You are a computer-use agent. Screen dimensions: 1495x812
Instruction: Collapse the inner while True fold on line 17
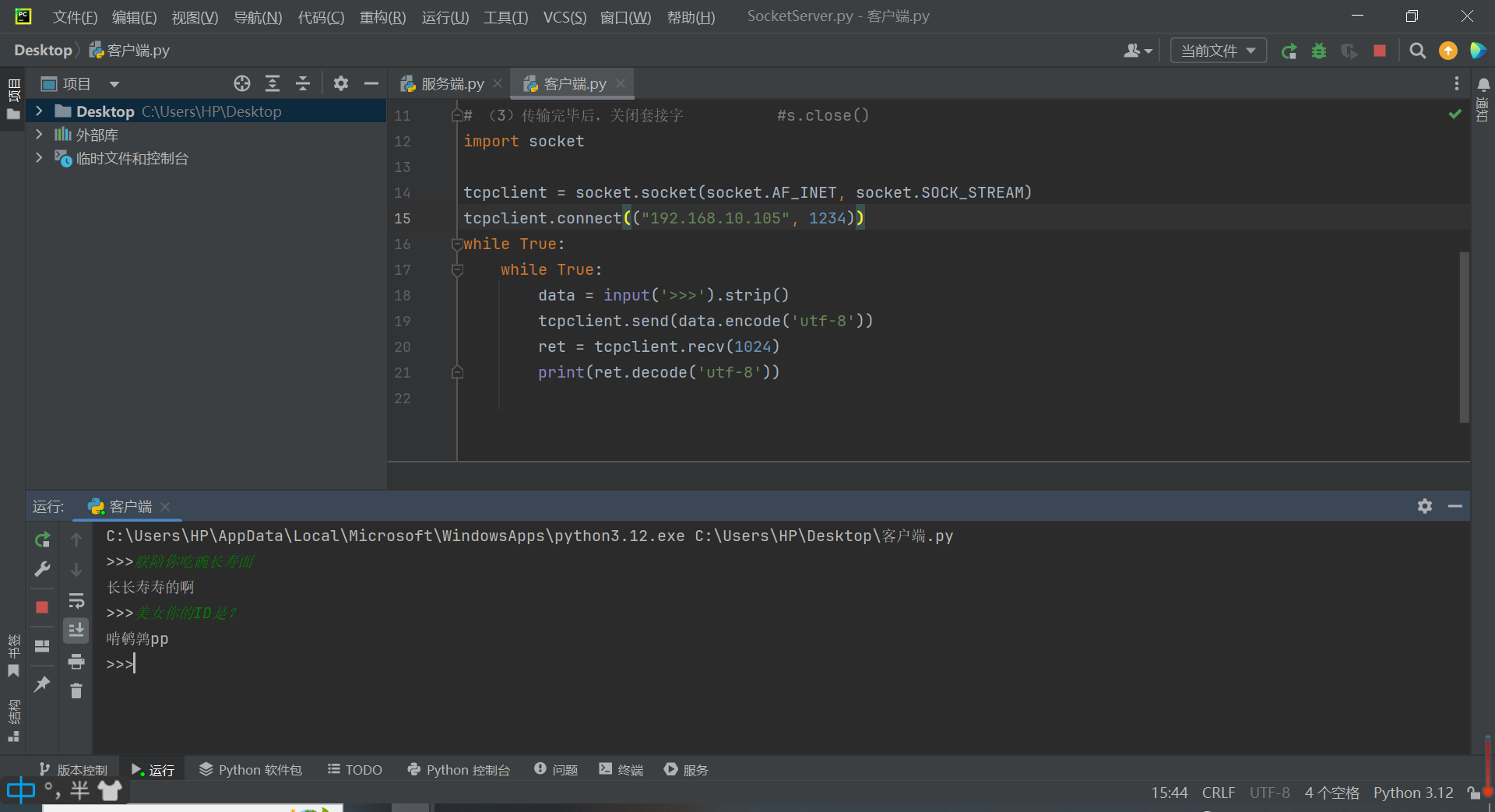click(x=458, y=270)
